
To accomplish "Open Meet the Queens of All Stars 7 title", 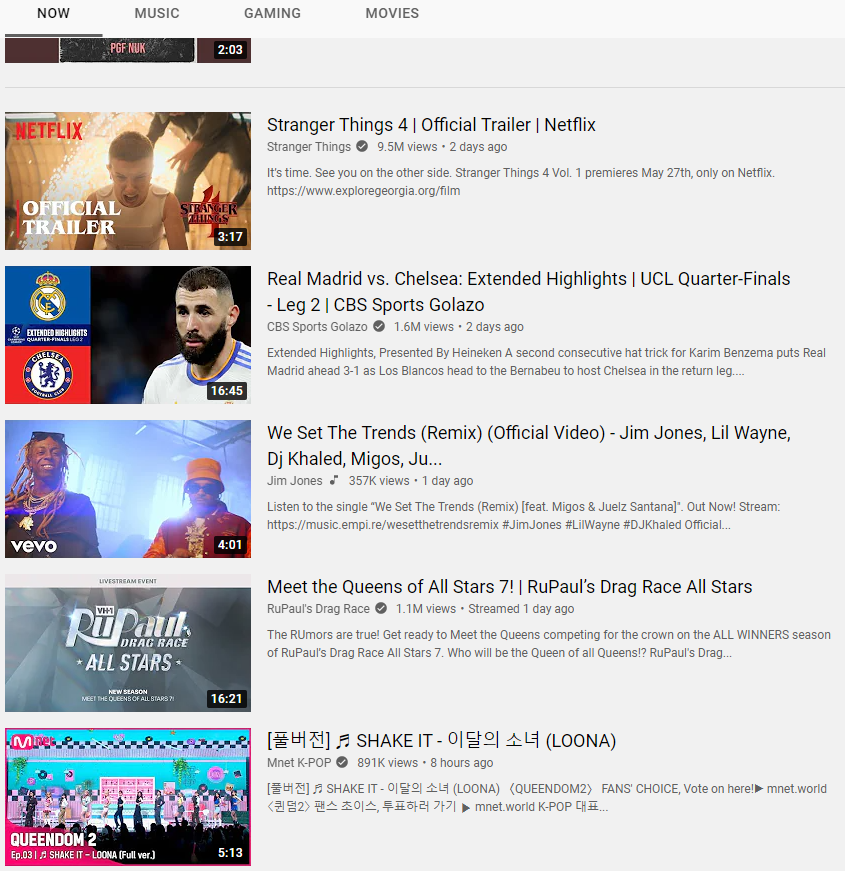I will coord(509,587).
